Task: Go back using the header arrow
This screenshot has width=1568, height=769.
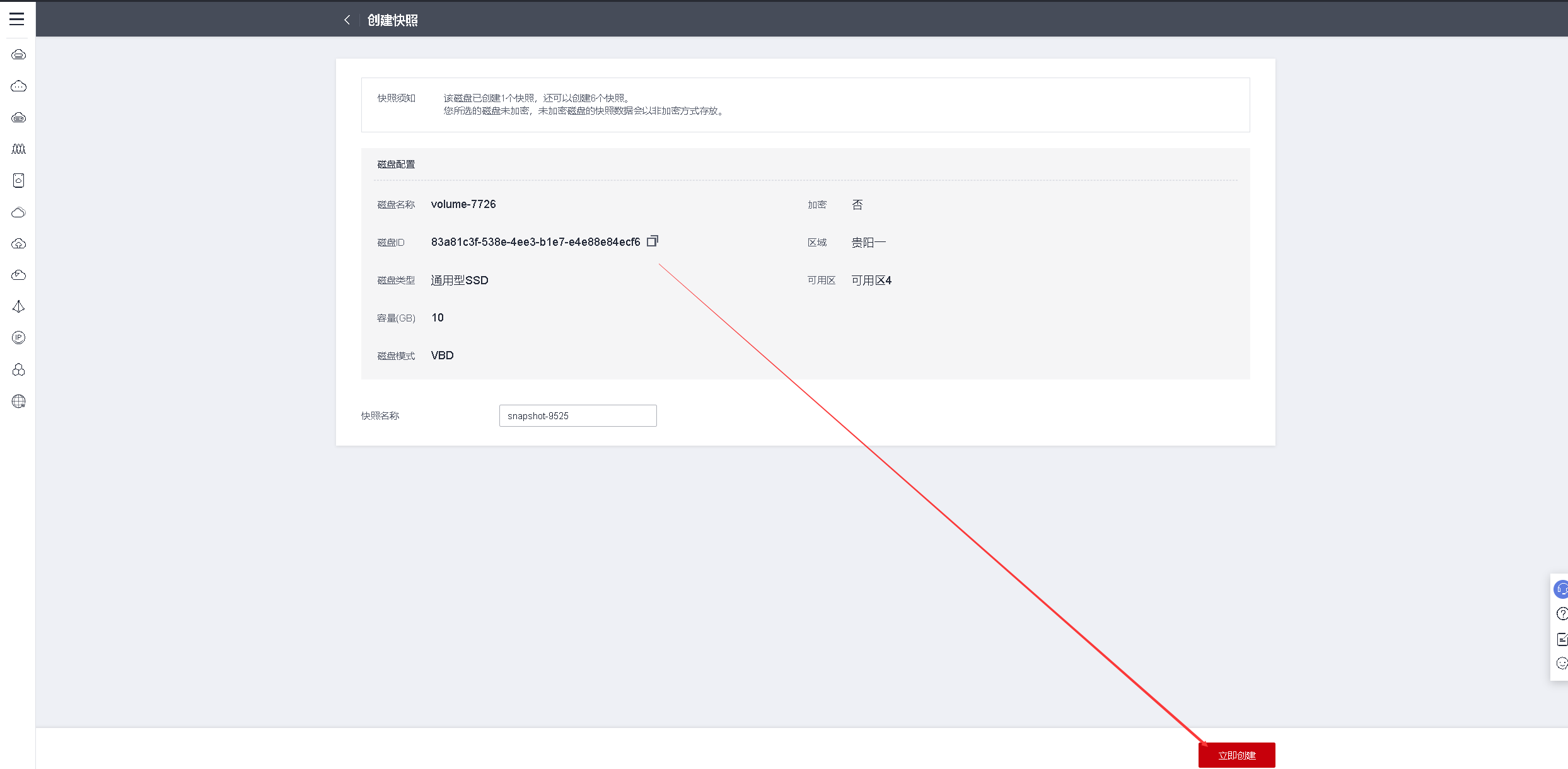Action: pos(347,20)
